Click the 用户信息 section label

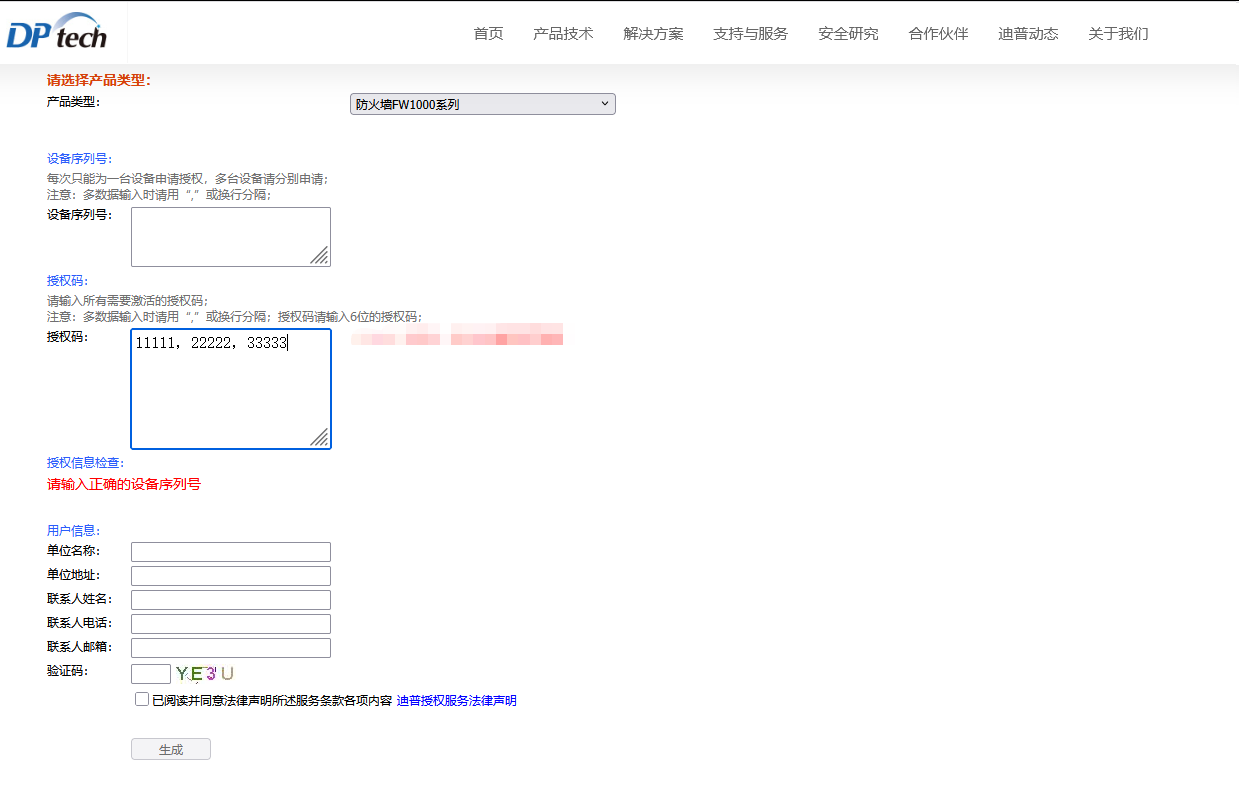coord(74,531)
